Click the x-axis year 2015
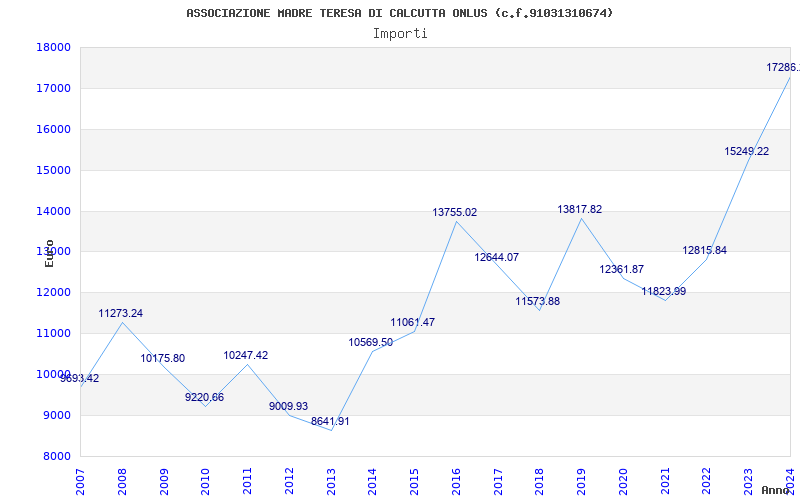Screen dimensions: 800x500 click(x=414, y=482)
